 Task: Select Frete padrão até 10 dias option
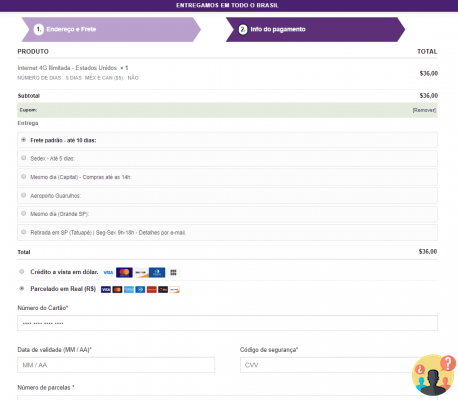click(x=23, y=140)
